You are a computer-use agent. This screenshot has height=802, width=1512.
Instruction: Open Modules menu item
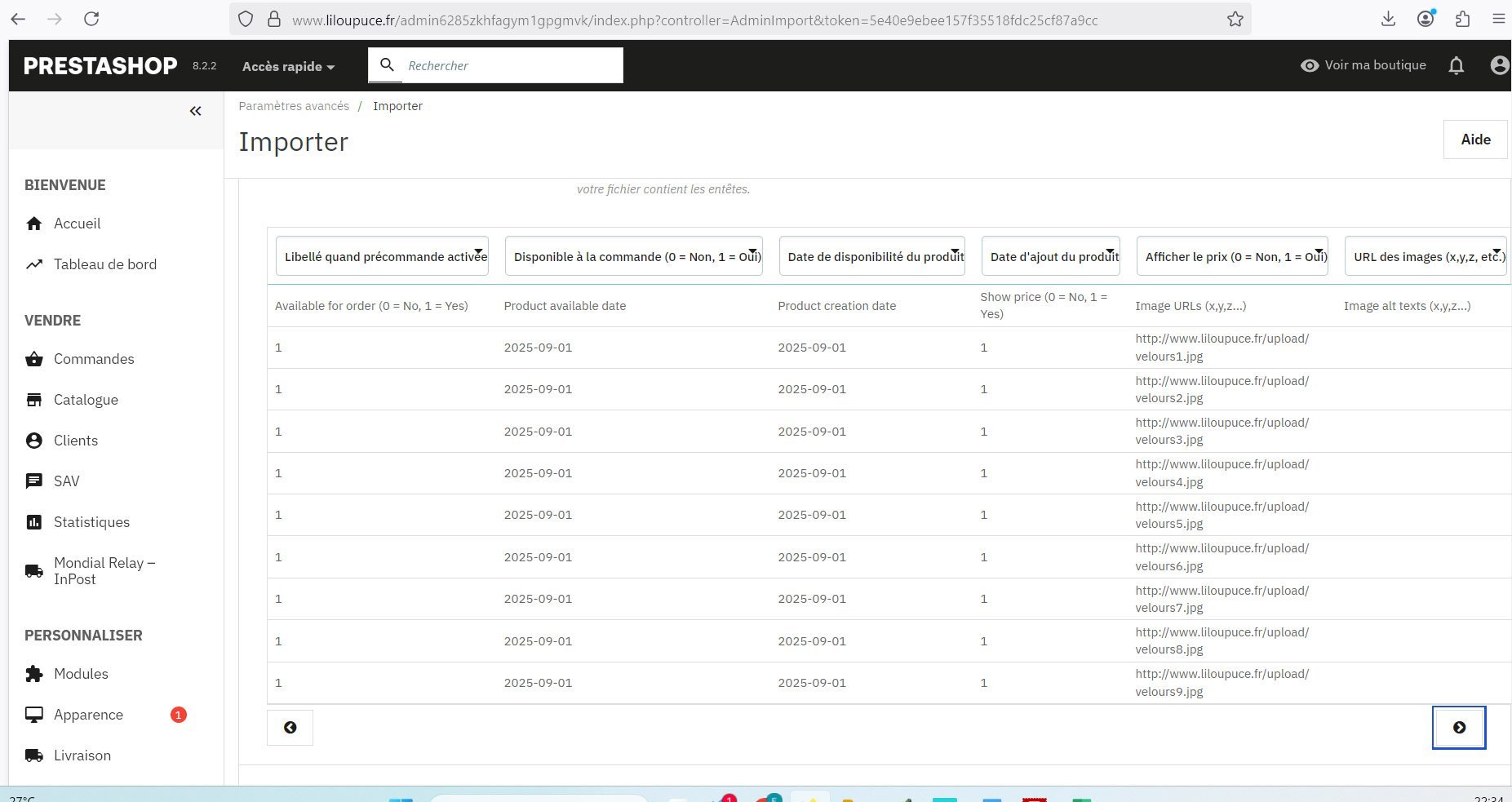(x=81, y=674)
